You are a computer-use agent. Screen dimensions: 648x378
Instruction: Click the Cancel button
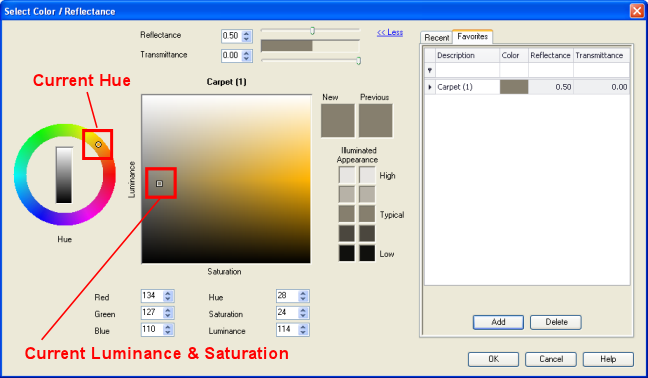(x=551, y=359)
